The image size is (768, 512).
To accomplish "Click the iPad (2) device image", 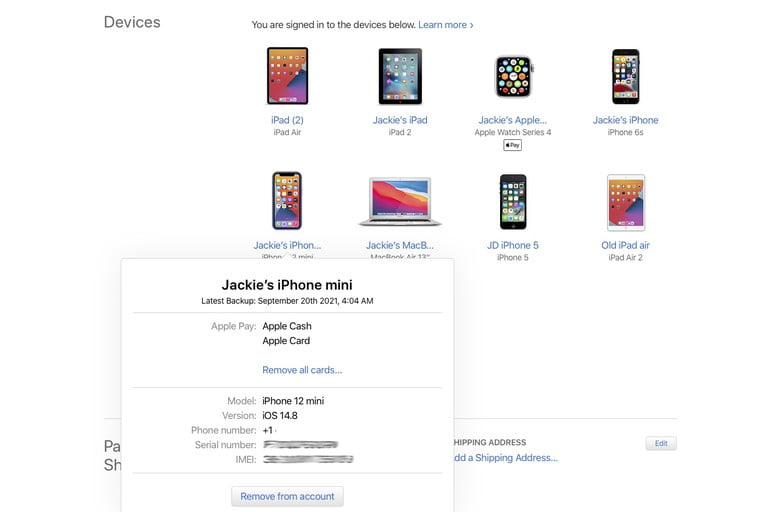I will 287,76.
